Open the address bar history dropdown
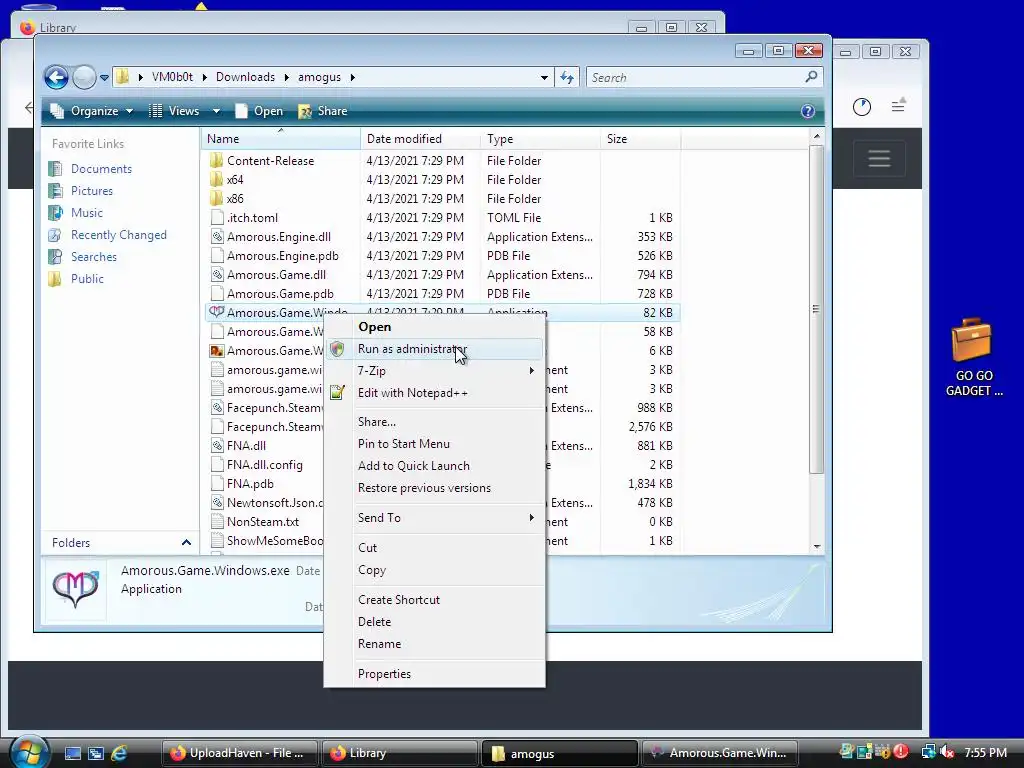 pyautogui.click(x=544, y=78)
